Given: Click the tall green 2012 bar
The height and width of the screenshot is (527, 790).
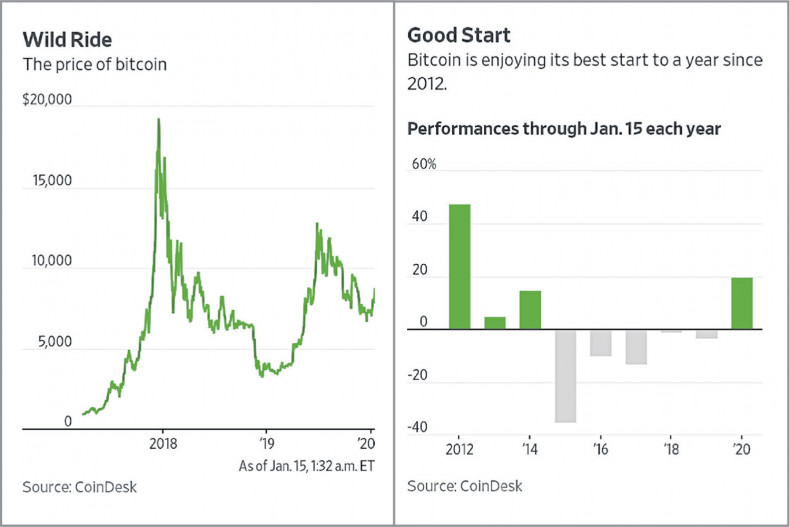Looking at the screenshot, I should click(460, 266).
